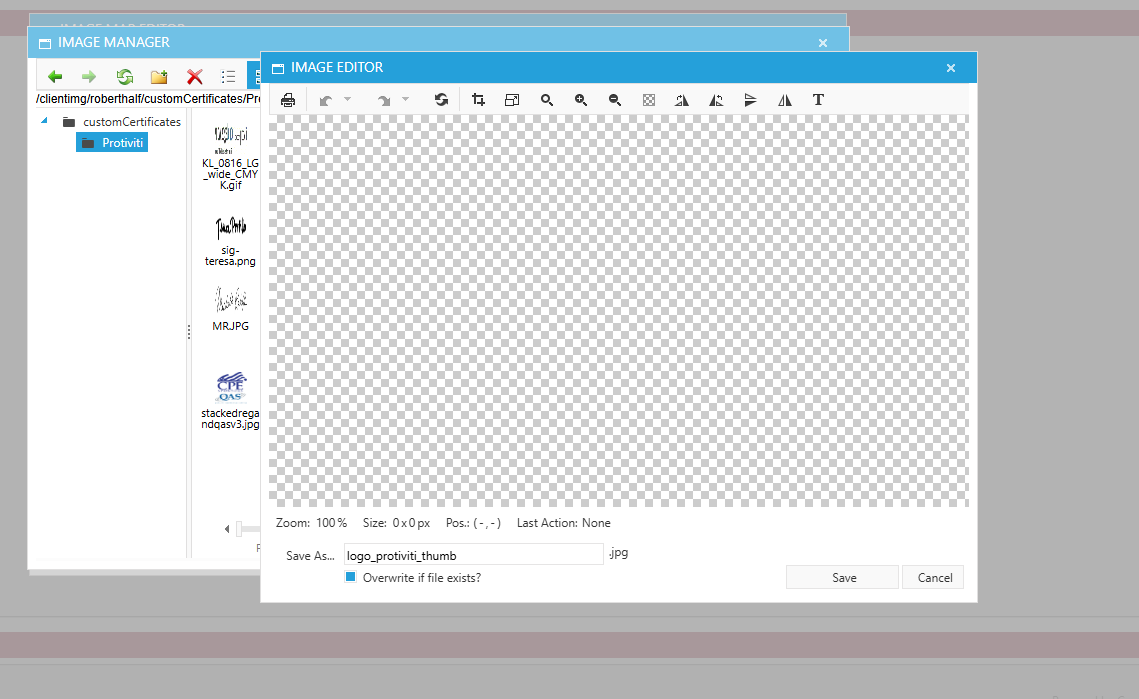Reset the image with the refresh icon
The height and width of the screenshot is (699, 1139).
tap(441, 100)
